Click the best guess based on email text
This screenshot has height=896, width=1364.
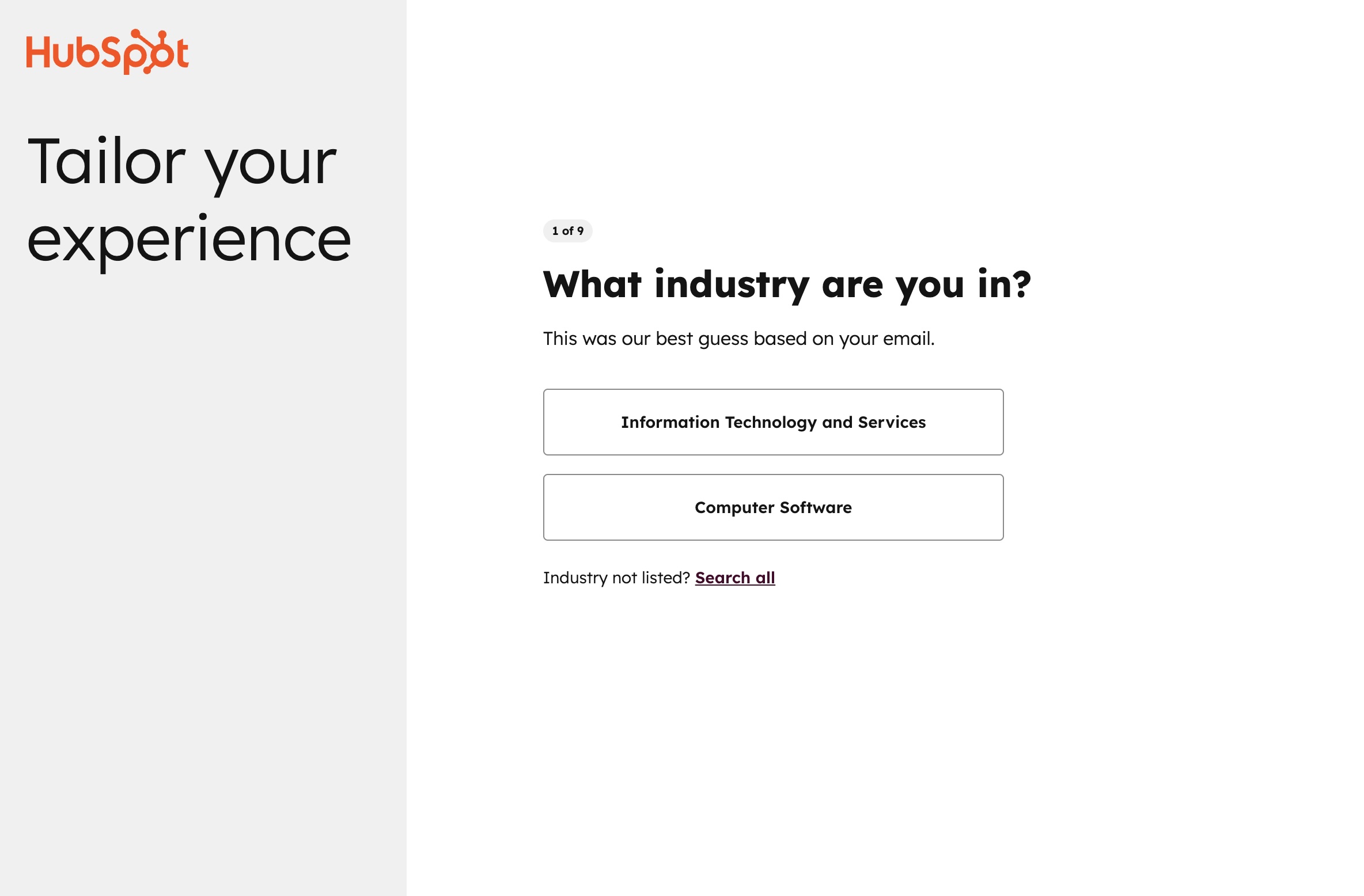point(738,339)
